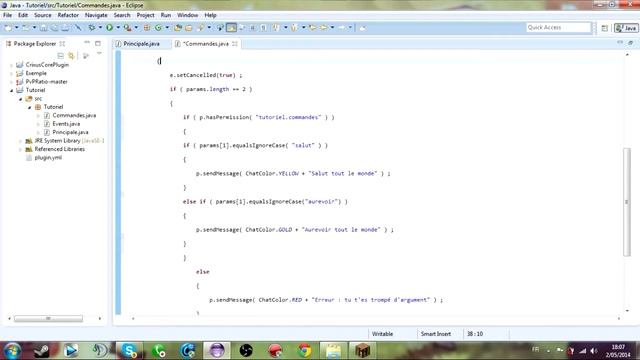
Task: Expand the PvPRatio-master project
Action: 11,82
